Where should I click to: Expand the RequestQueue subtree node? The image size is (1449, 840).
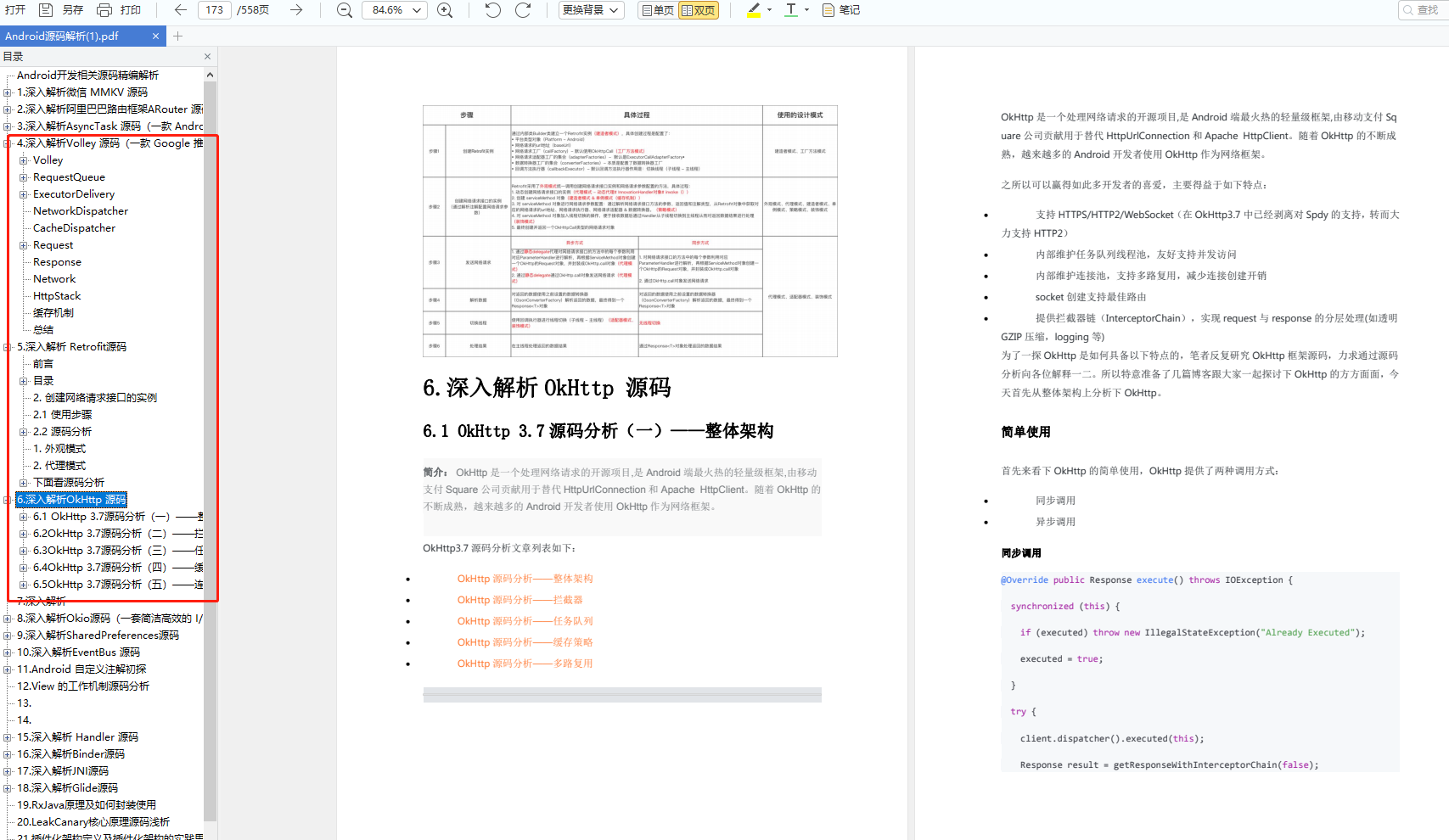click(24, 177)
